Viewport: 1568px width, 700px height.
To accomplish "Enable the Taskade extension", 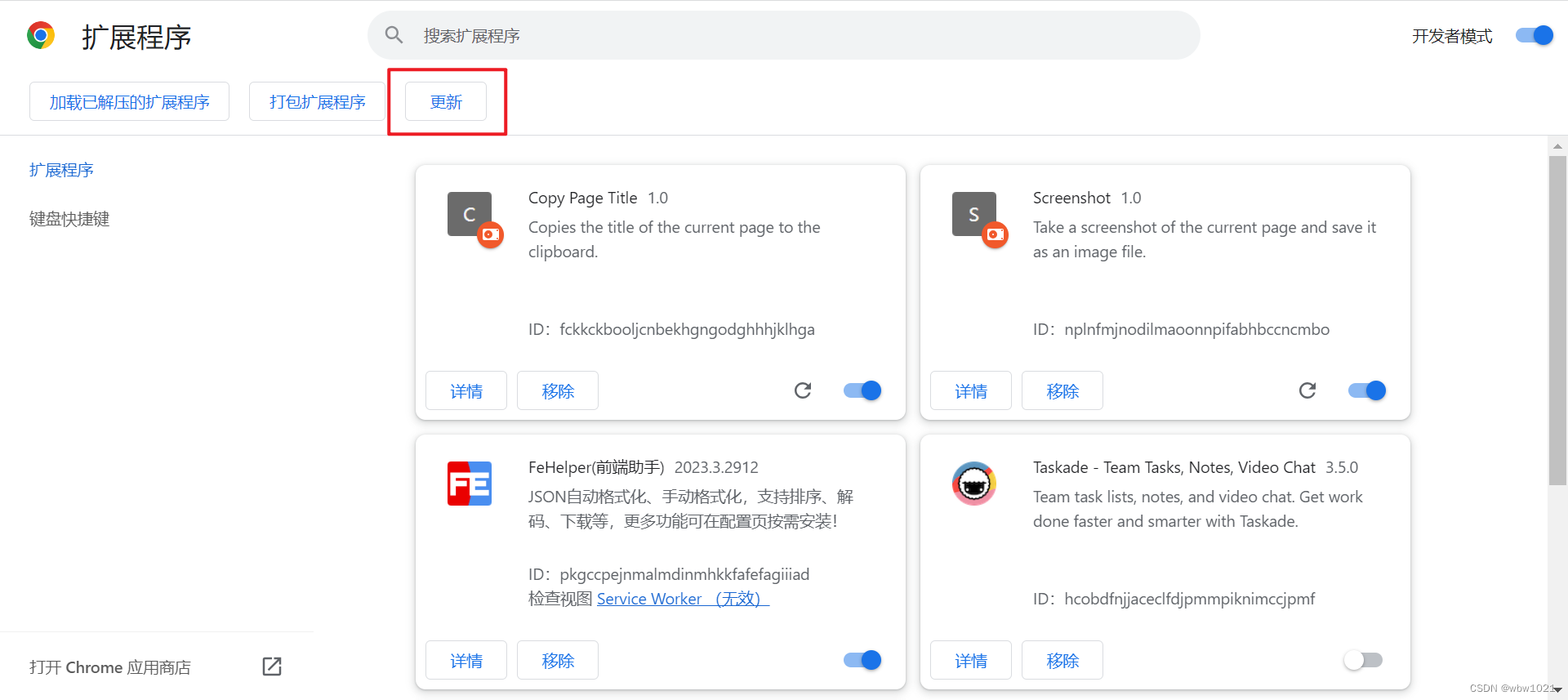I will coord(1364,660).
